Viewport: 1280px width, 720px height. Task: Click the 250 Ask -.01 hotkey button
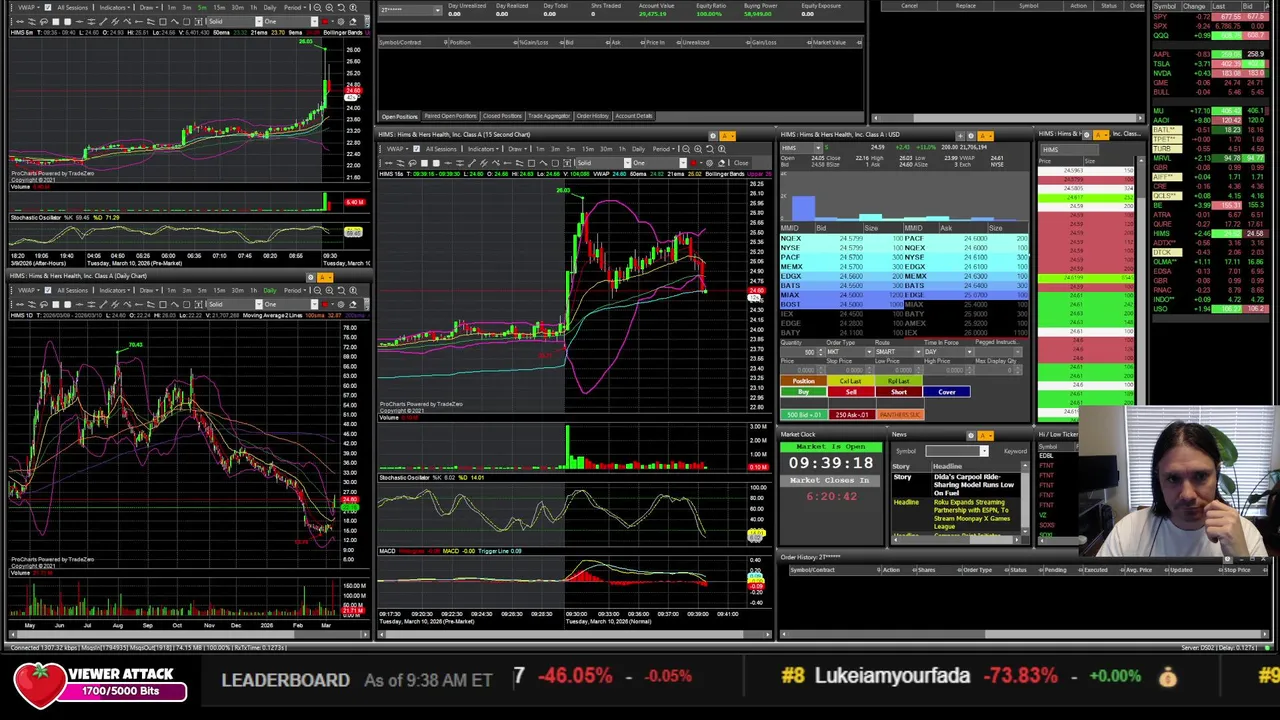[x=851, y=415]
